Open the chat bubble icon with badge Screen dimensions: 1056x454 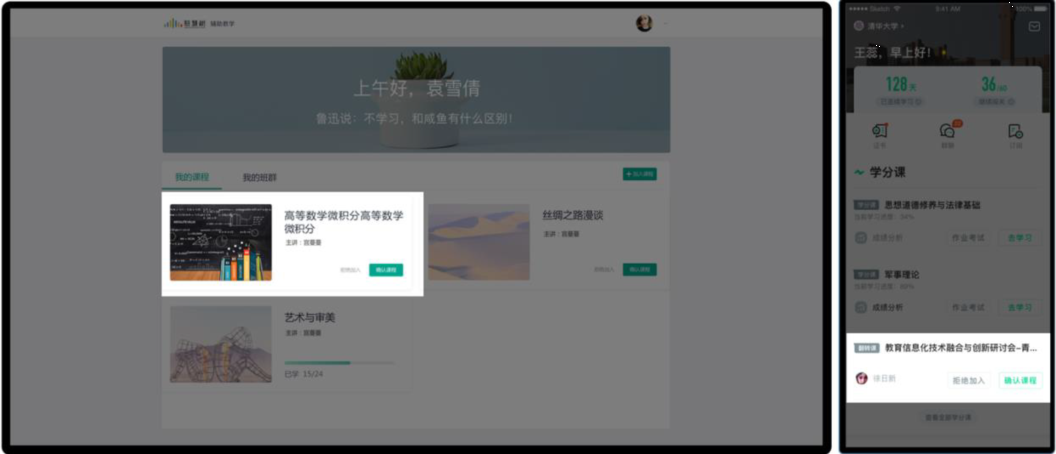click(x=948, y=130)
